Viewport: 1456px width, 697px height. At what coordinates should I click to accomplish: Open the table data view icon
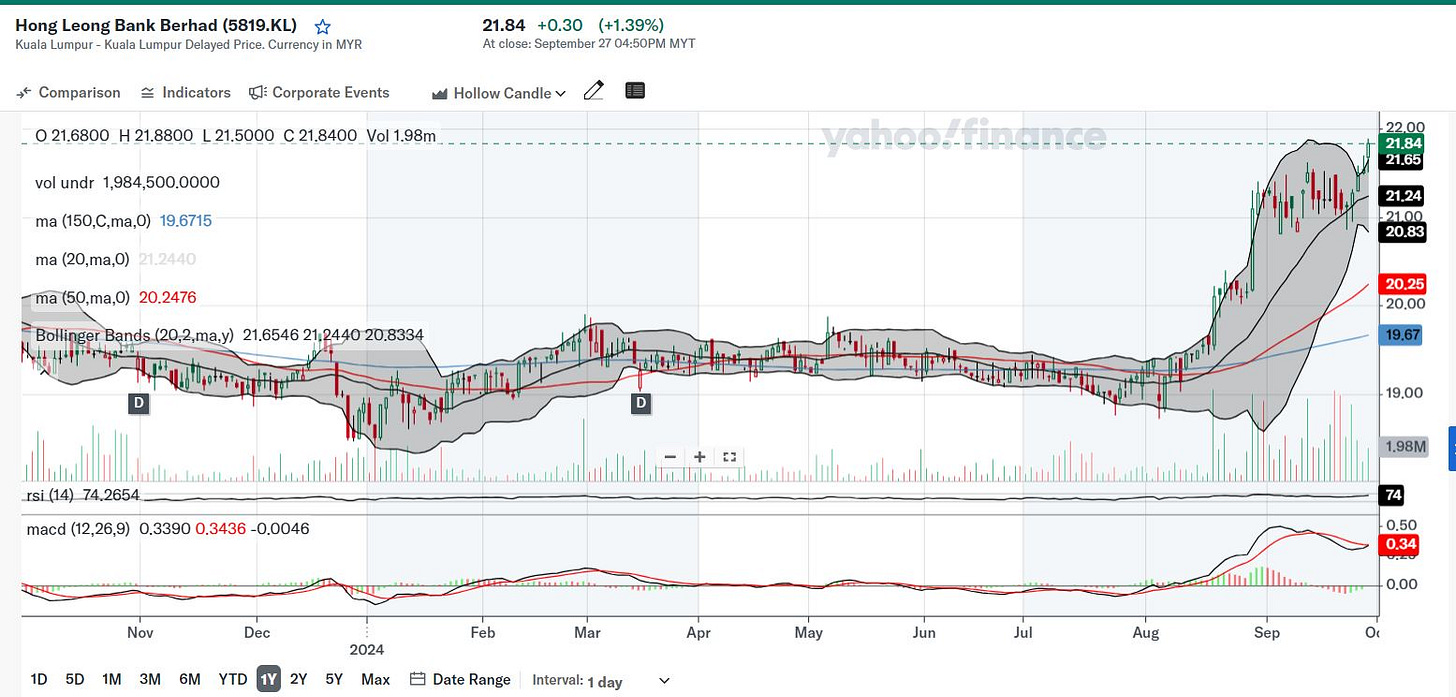tap(635, 91)
